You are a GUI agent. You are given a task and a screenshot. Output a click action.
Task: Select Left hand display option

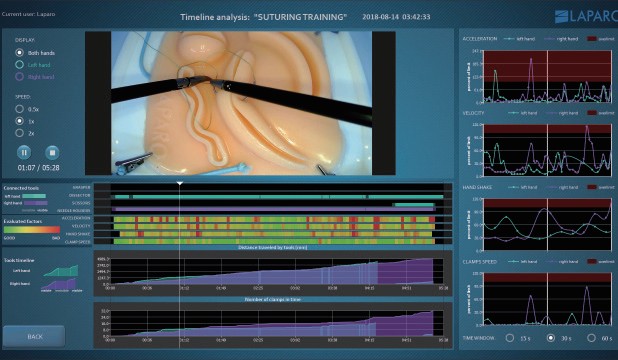pyautogui.click(x=19, y=64)
